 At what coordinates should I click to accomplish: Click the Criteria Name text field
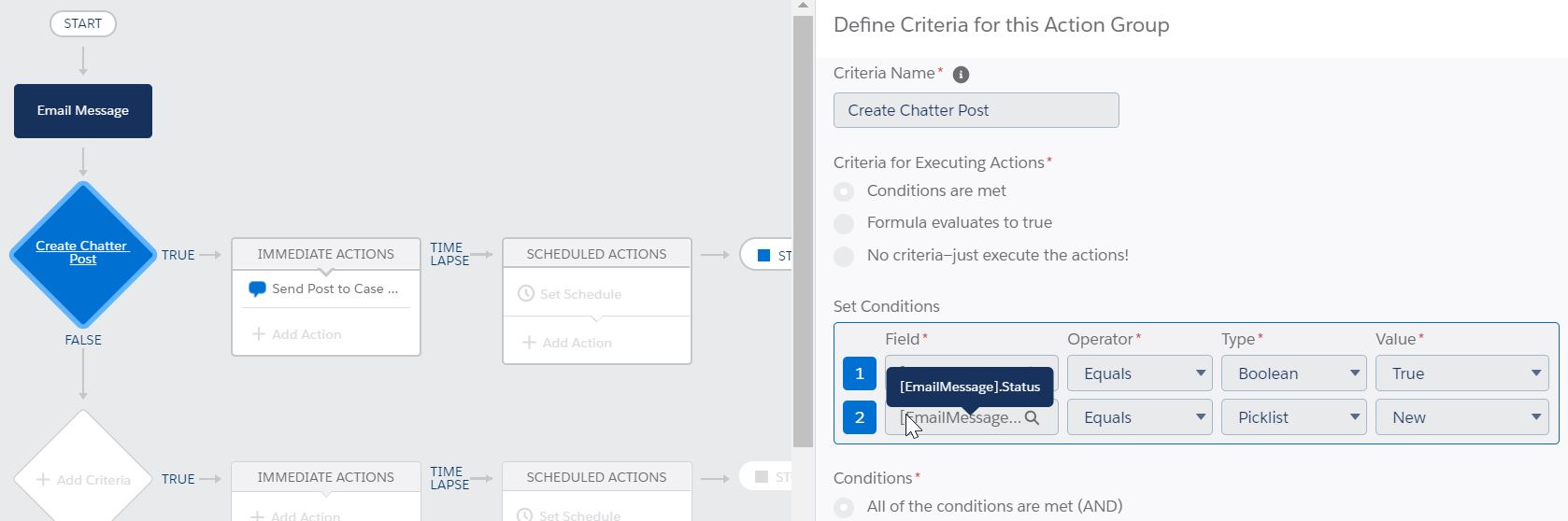click(976, 110)
